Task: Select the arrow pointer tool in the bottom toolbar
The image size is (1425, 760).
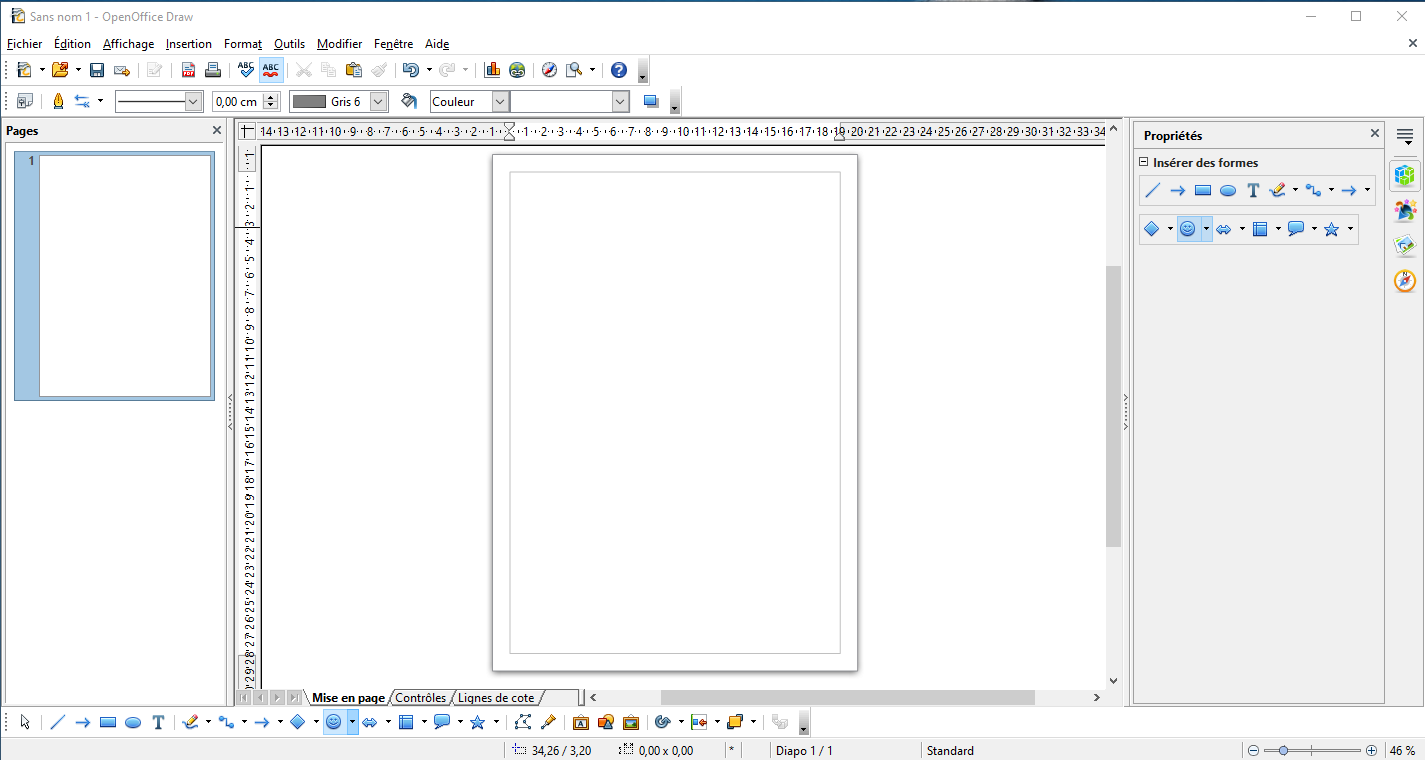Action: point(25,722)
